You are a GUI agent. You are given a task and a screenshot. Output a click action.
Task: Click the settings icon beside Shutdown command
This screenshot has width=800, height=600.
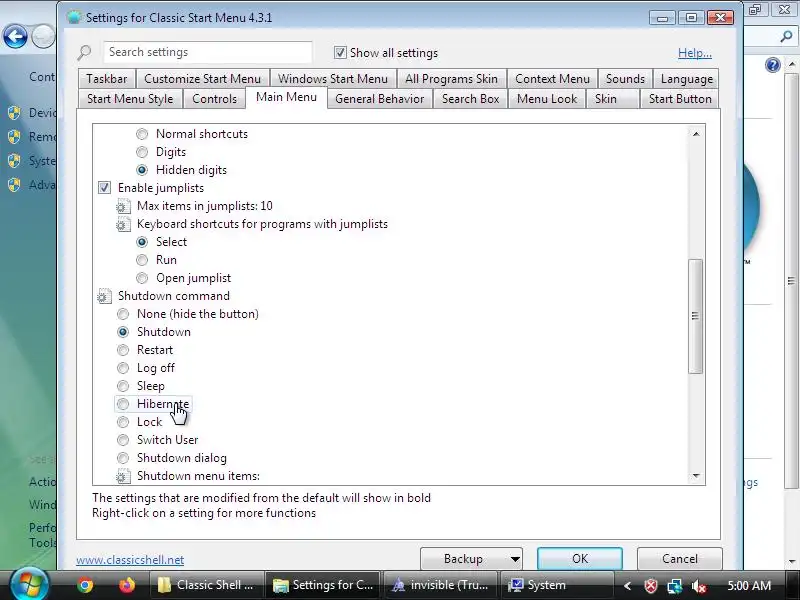click(x=104, y=296)
